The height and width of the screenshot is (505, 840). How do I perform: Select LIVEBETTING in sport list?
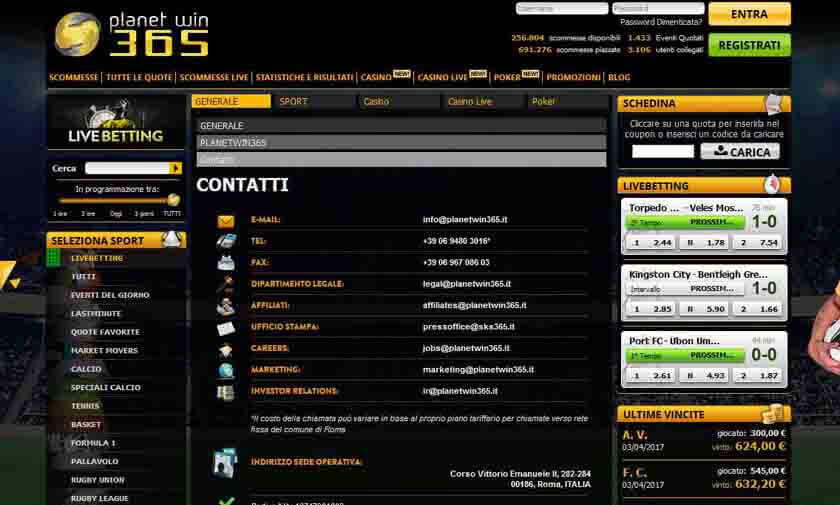point(97,258)
